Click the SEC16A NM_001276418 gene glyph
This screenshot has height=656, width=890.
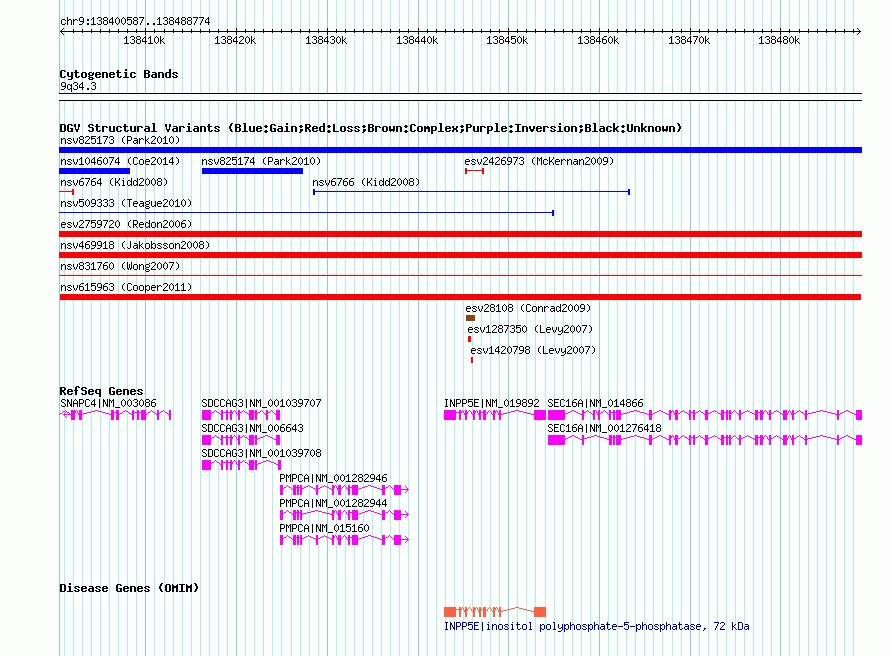[705, 440]
